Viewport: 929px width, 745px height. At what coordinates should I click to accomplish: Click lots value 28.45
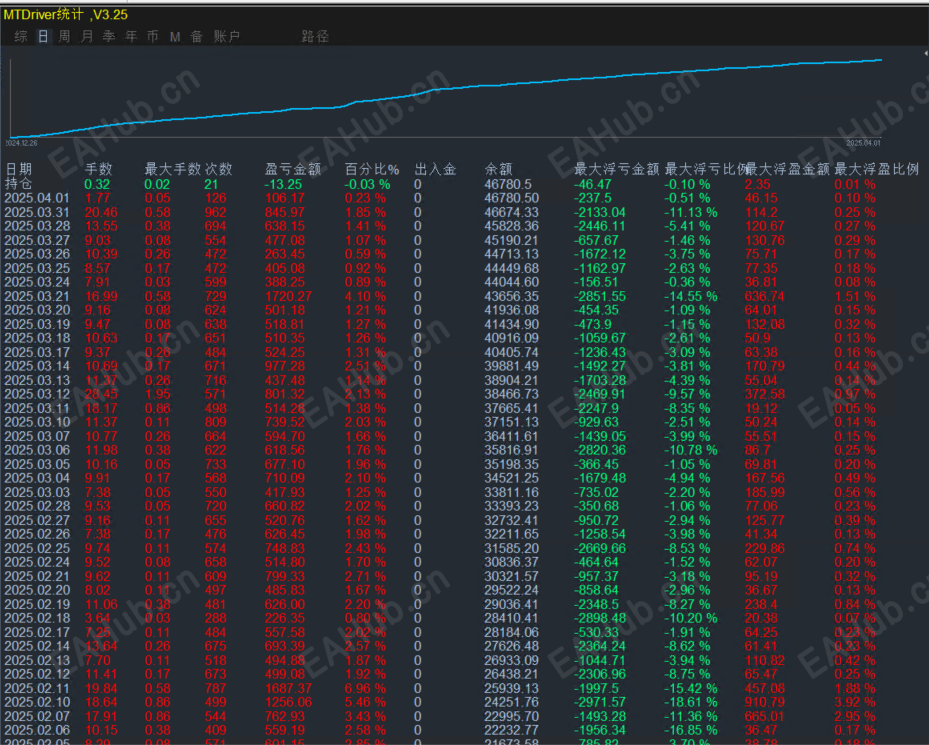[101, 394]
